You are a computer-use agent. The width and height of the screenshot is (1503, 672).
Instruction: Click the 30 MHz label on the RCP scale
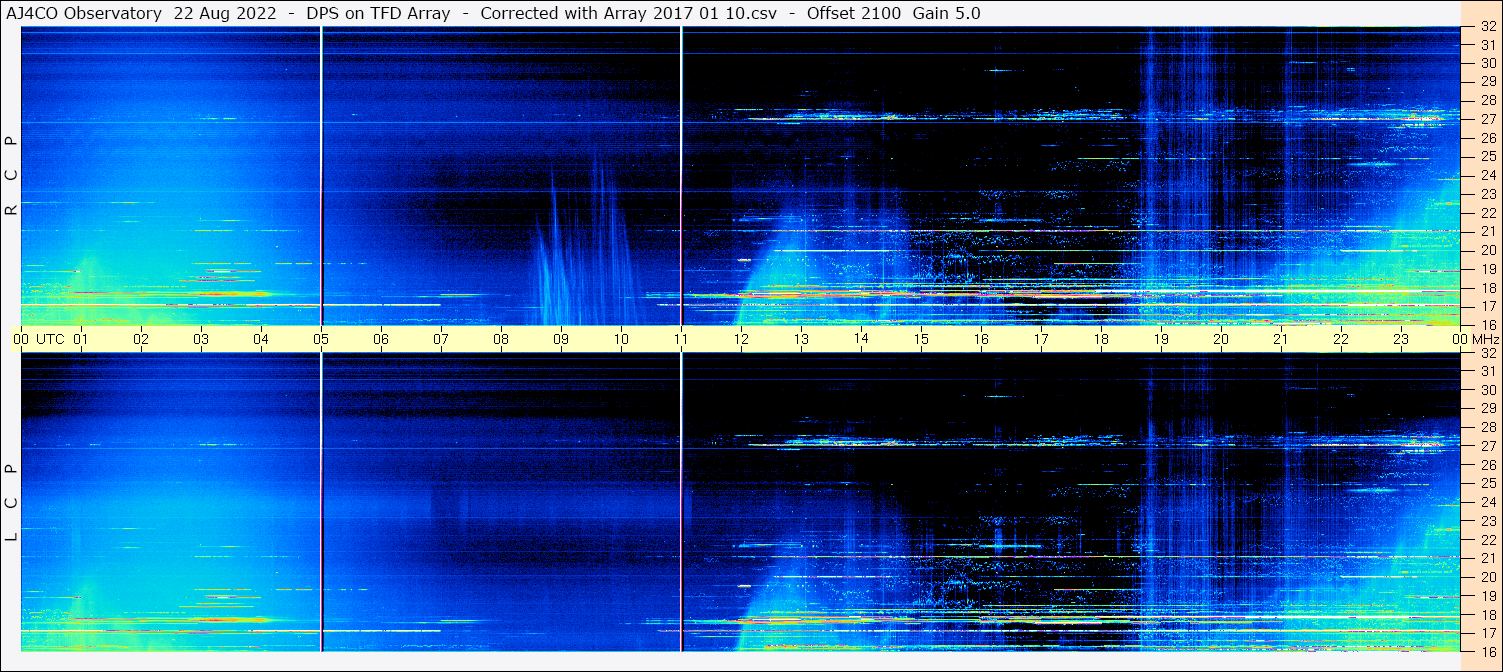pyautogui.click(x=1487, y=63)
